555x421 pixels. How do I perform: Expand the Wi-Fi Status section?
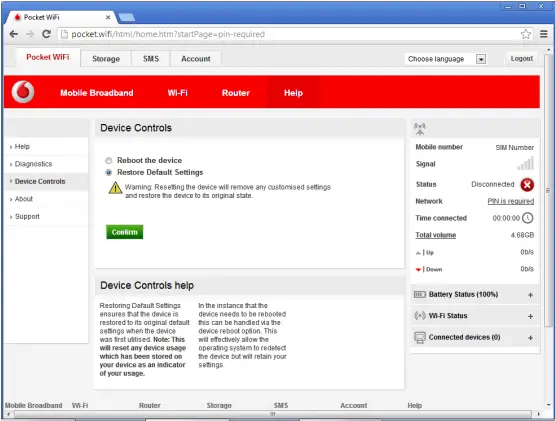(530, 316)
